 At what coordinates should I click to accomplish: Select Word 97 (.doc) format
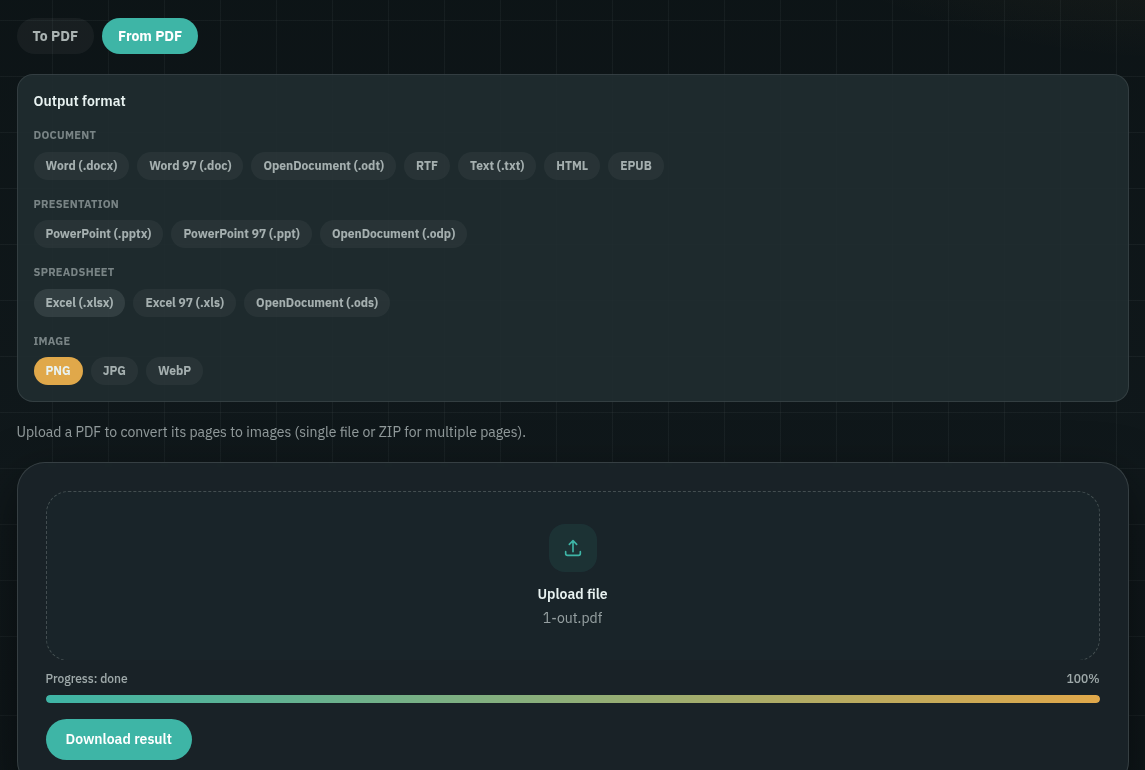(x=191, y=166)
